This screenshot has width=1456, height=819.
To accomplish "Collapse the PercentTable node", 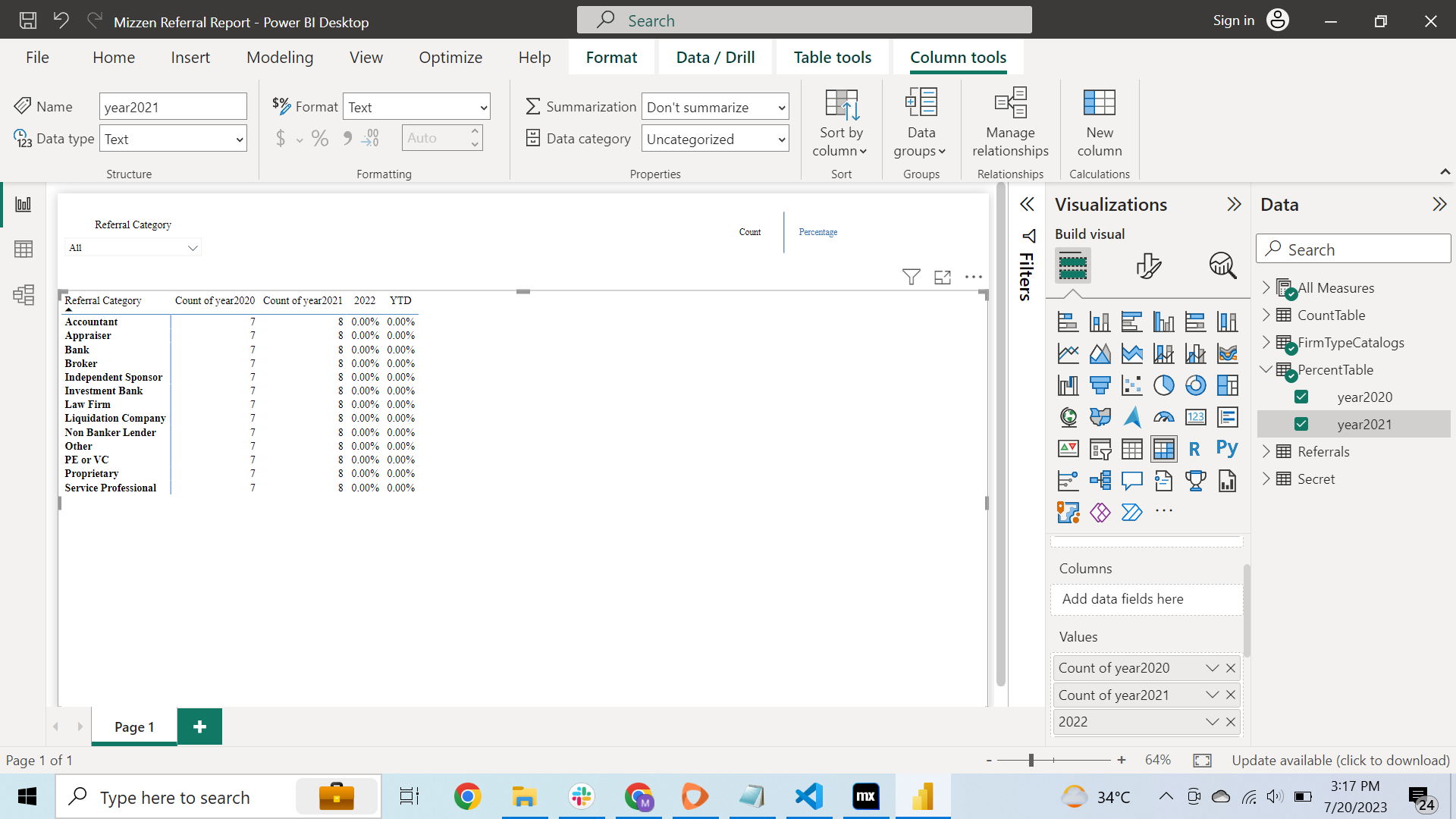I will 1266,369.
